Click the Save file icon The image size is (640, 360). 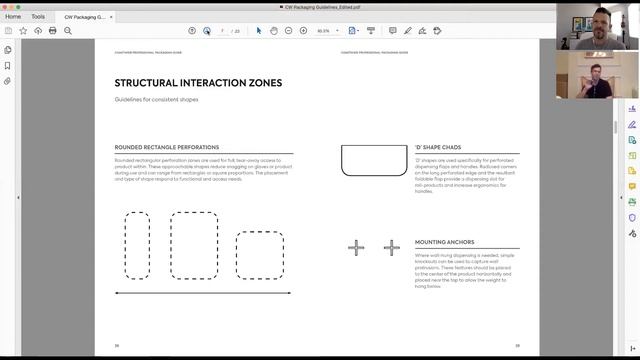click(8, 31)
